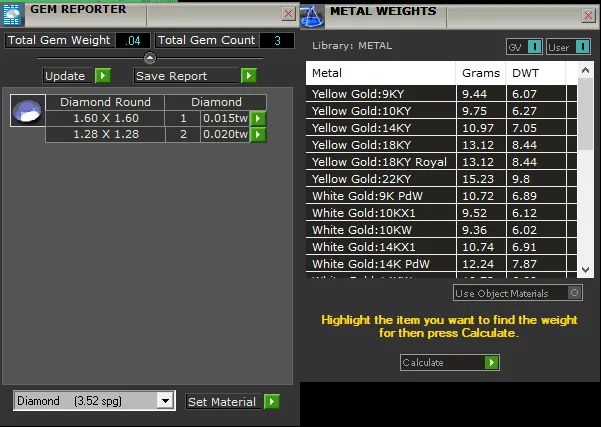Click the 7.87 DWT value for 14K PdW
601x427 pixels.
[536, 264]
